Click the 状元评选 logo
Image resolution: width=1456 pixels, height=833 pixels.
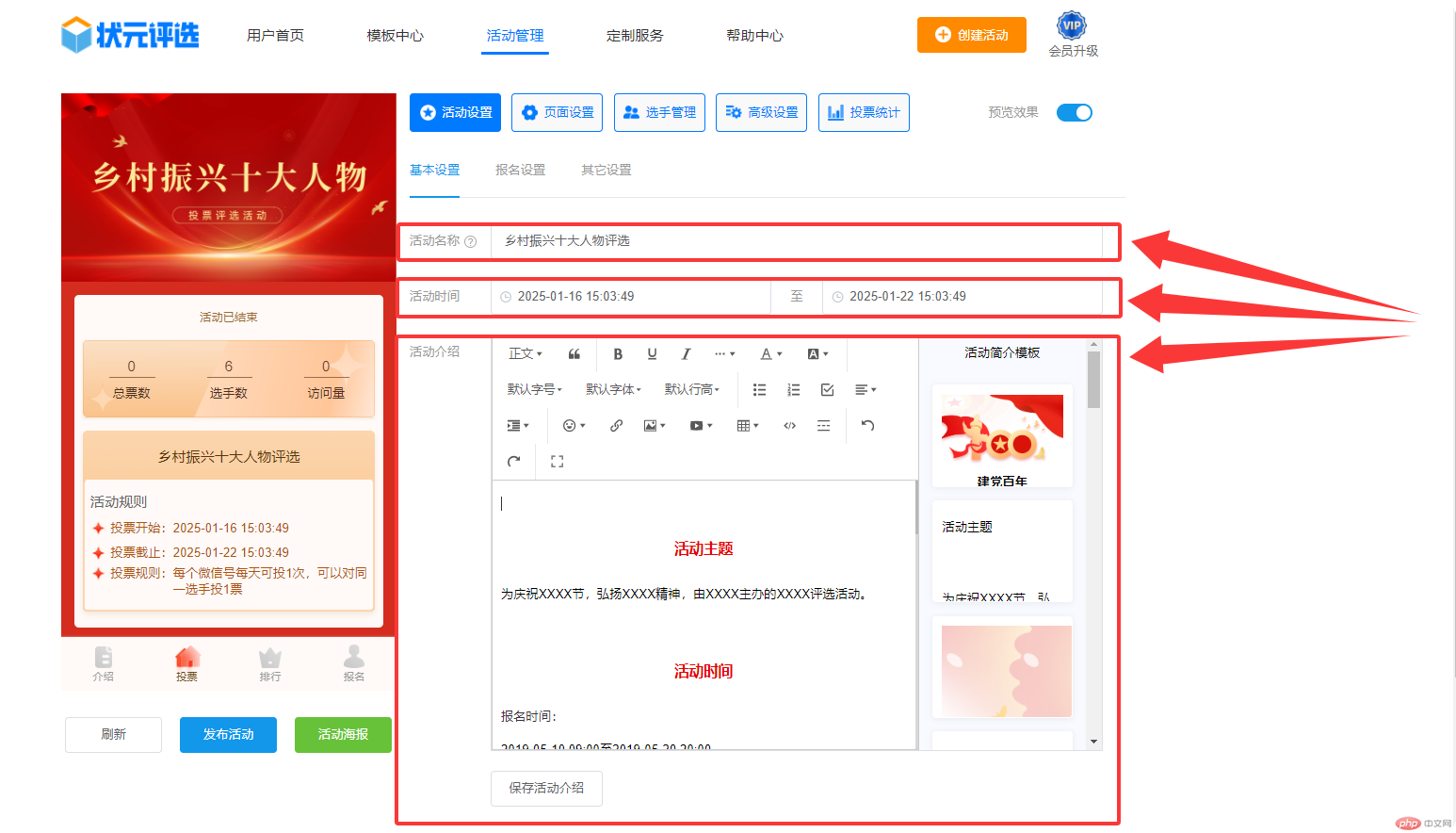pyautogui.click(x=130, y=35)
